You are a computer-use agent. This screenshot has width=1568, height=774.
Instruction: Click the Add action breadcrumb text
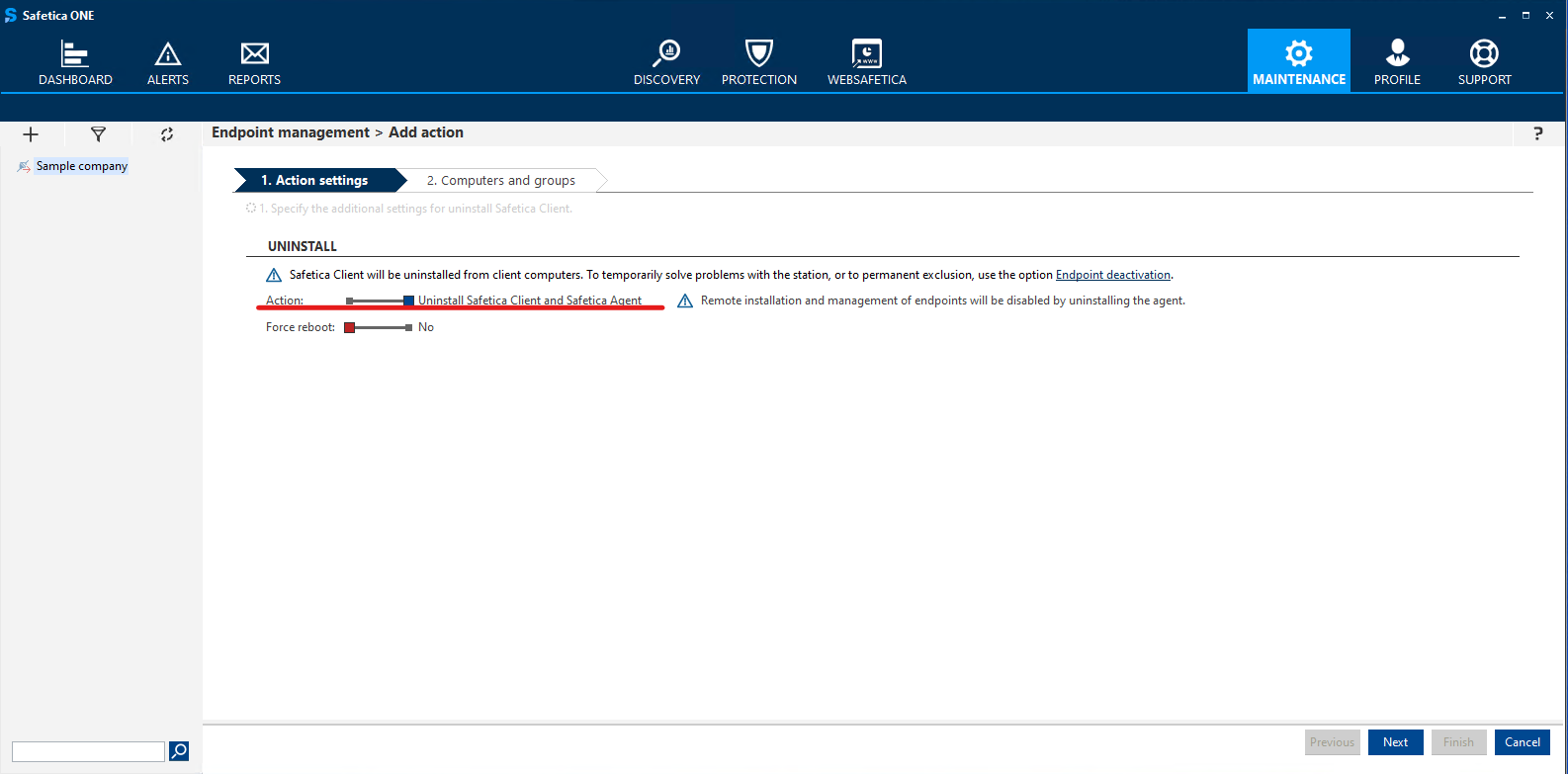426,132
